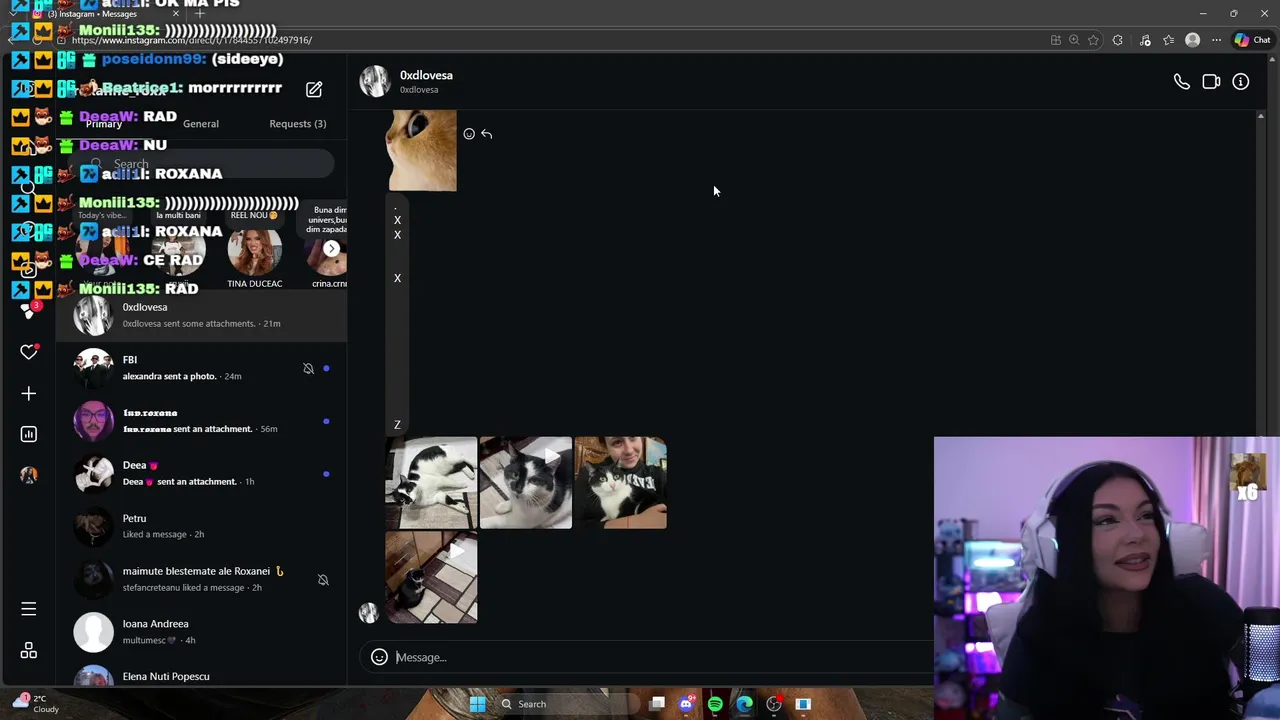Image resolution: width=1280 pixels, height=720 pixels.
Task: Compose a new message with pencil icon
Action: (x=314, y=89)
